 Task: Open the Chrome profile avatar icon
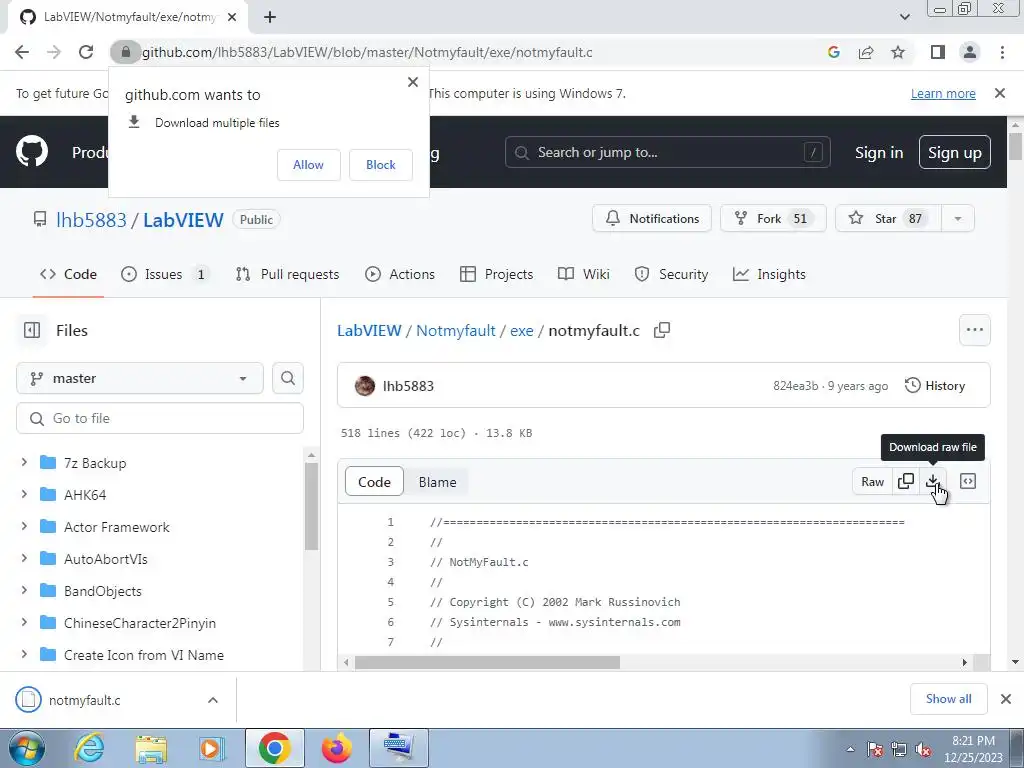970,52
